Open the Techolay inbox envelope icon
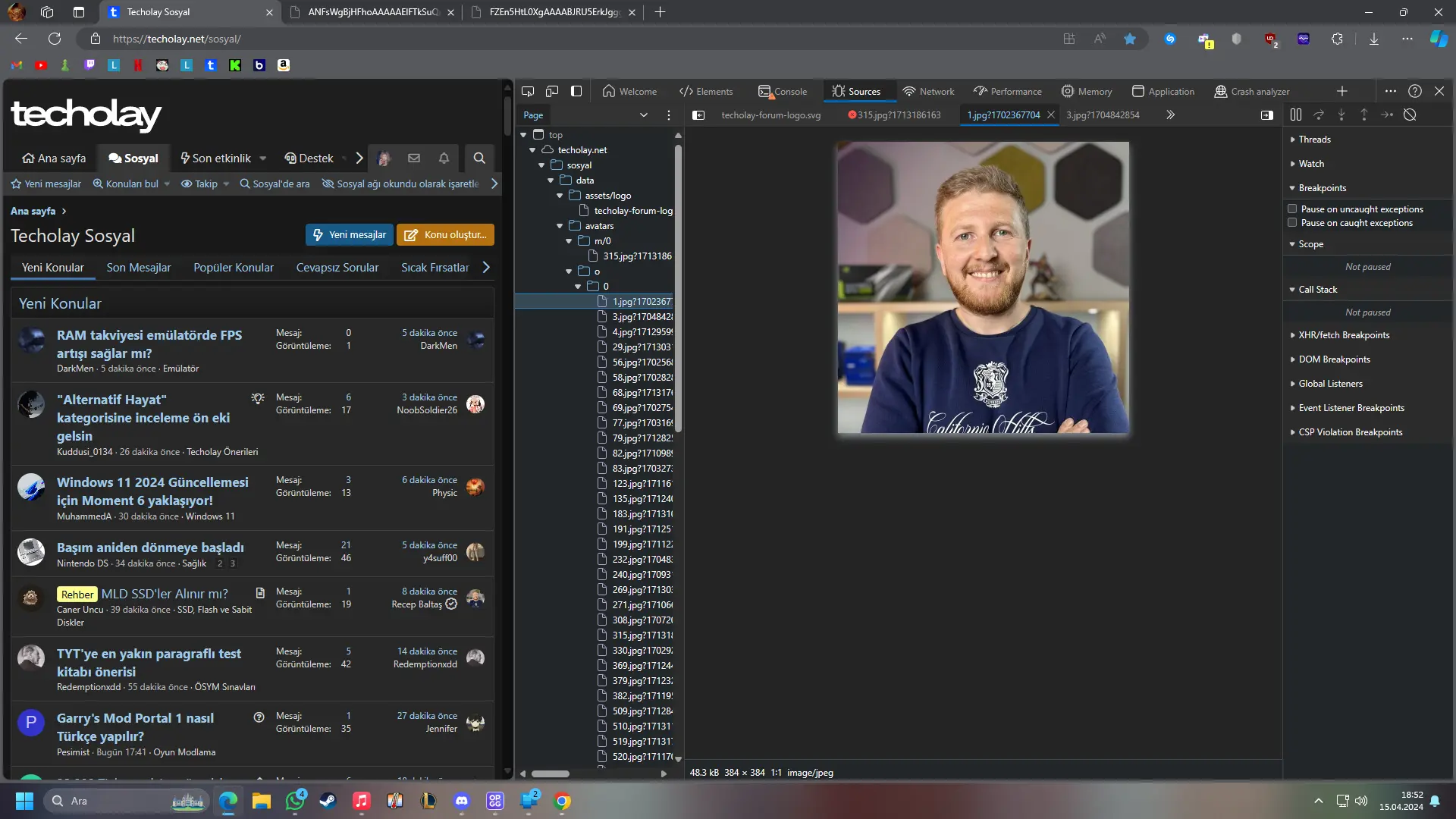 pos(414,158)
